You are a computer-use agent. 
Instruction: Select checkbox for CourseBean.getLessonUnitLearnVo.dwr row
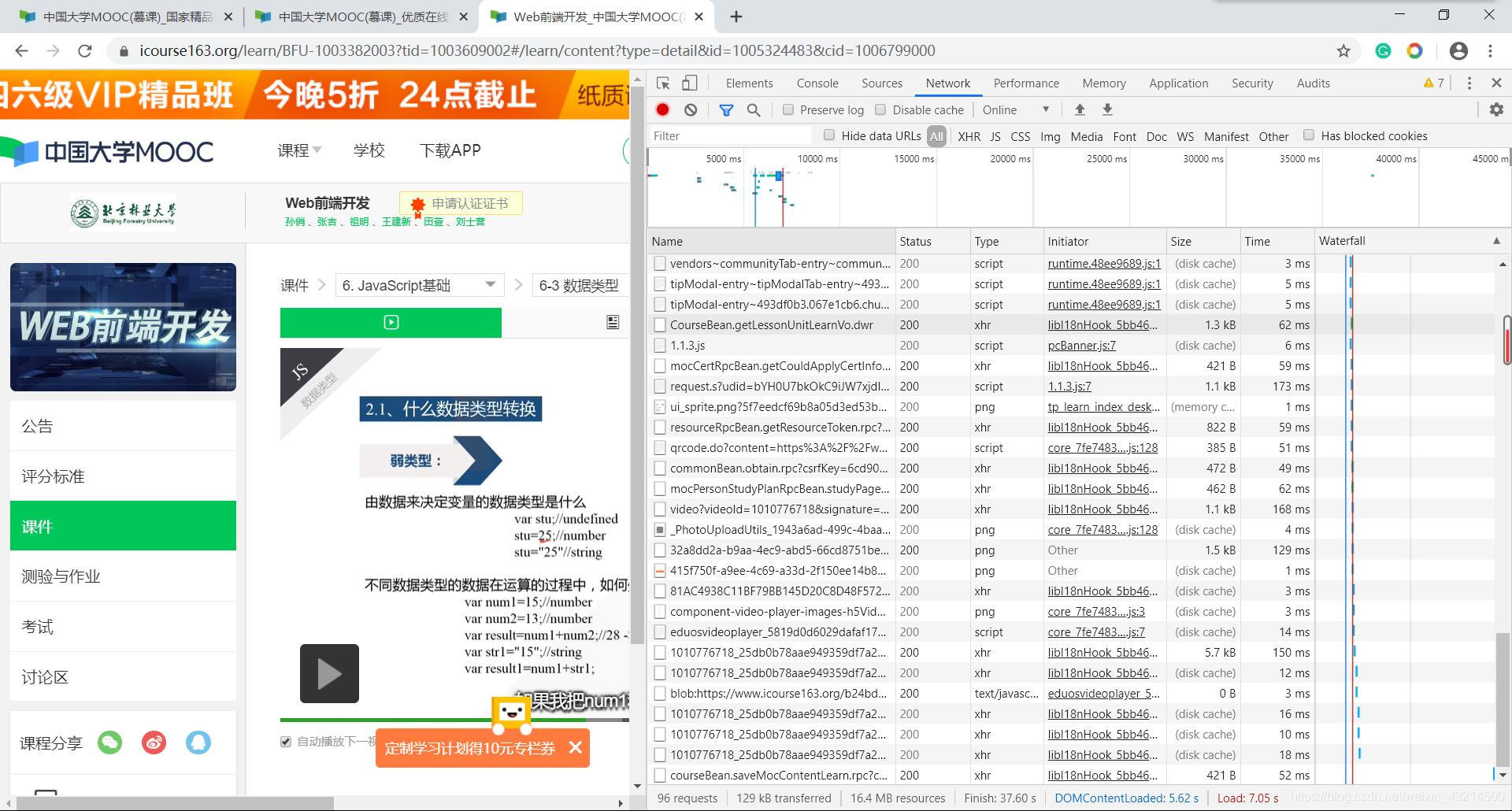pos(660,324)
